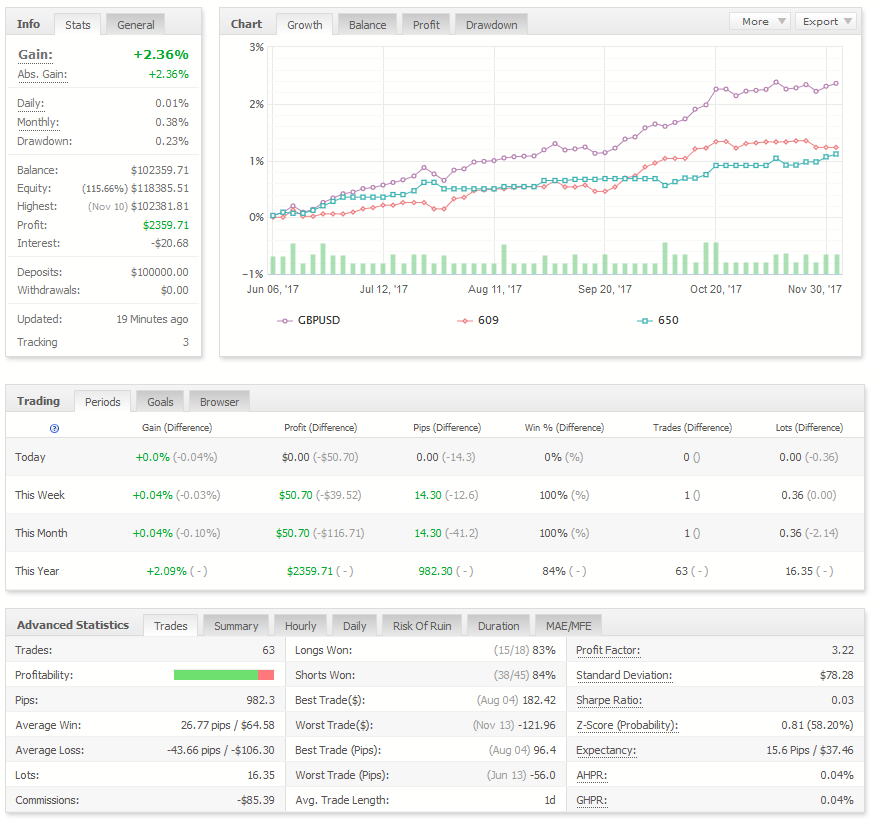Select the This Month row label
Image resolution: width=872 pixels, height=821 pixels.
click(x=41, y=533)
